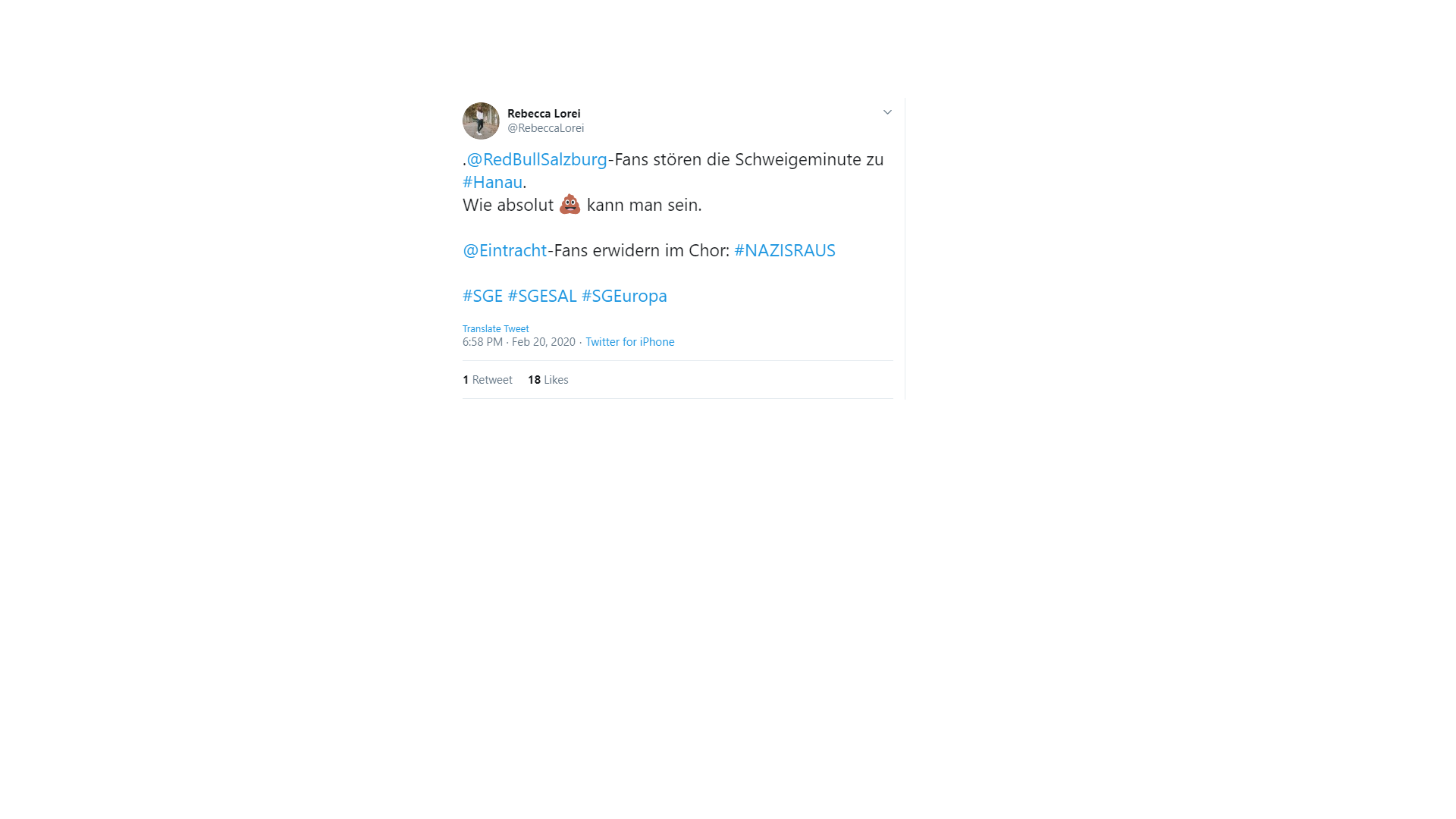This screenshot has height=819, width=1456.
Task: View the 1 Retweet list
Action: tap(488, 380)
